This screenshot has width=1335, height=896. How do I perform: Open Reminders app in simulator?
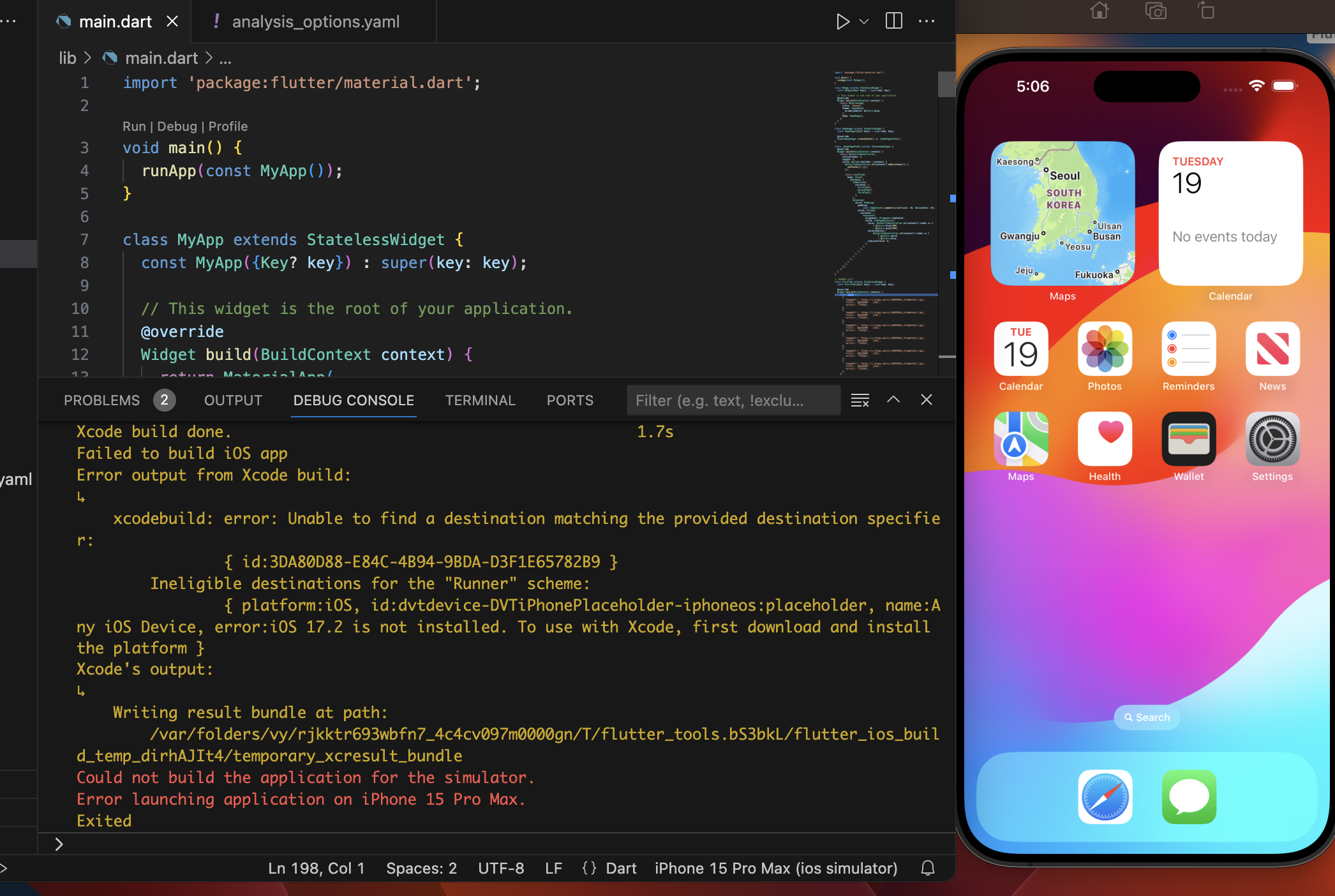1188,348
